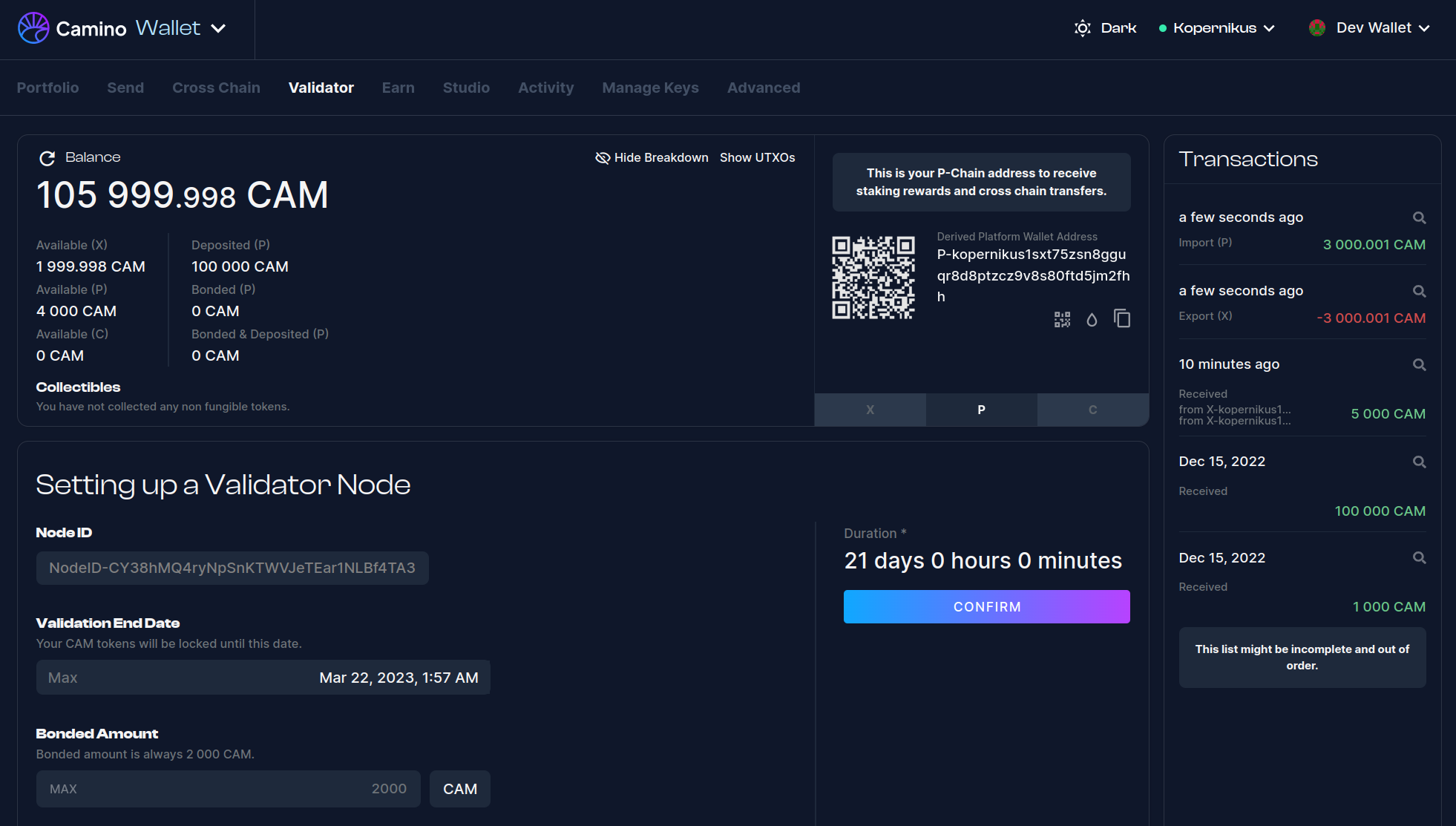Switch to the Cross Chain tab
Screen dimensions: 1456x826
216,88
